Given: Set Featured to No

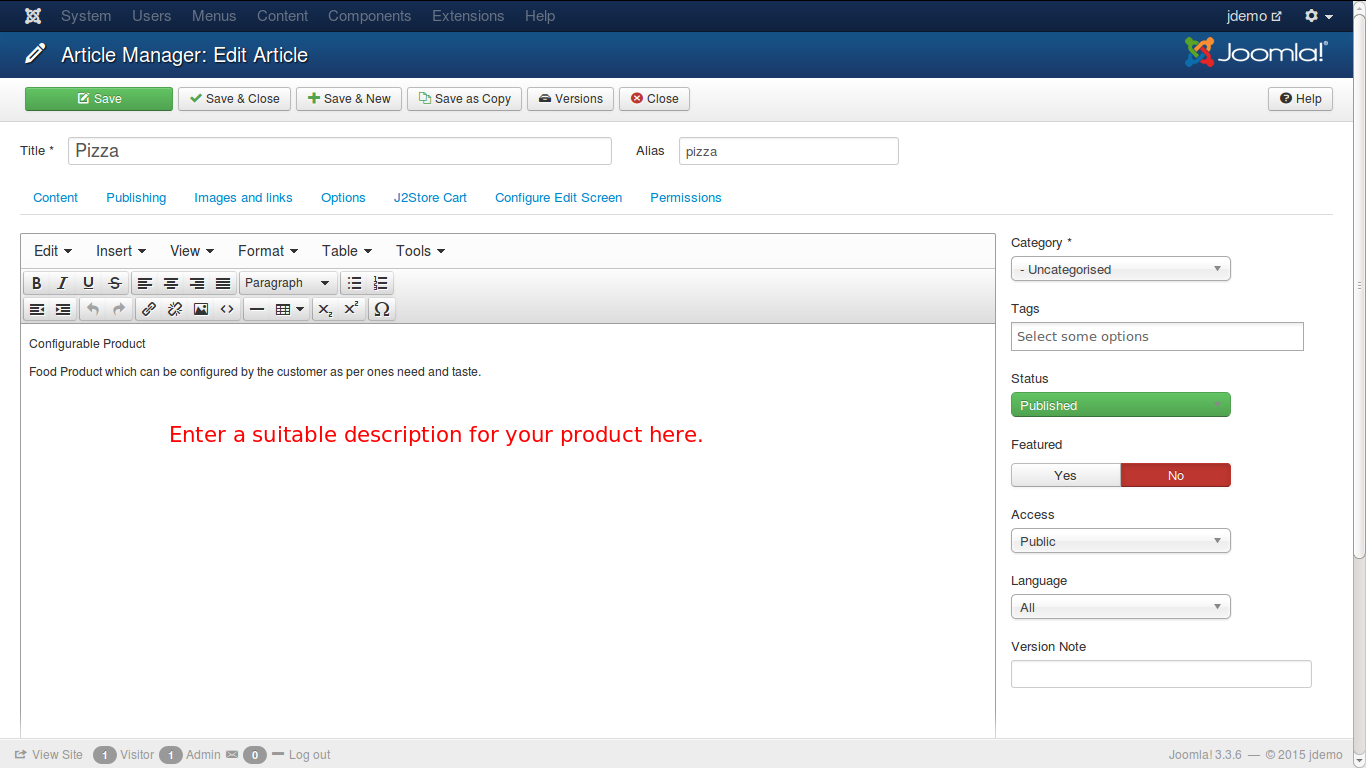Looking at the screenshot, I should tap(1175, 475).
